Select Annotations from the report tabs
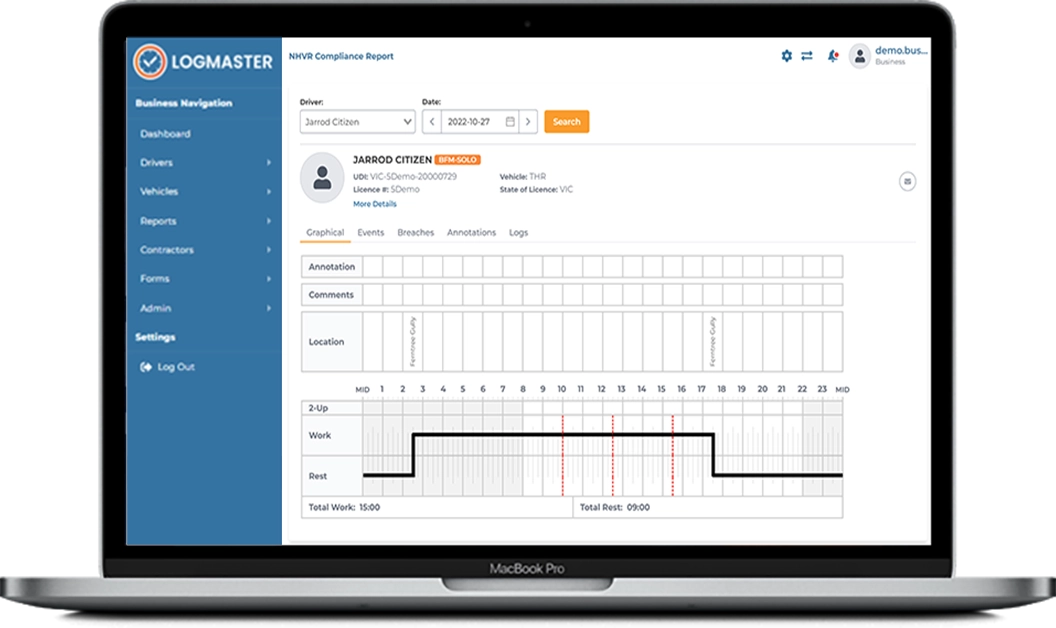The height and width of the screenshot is (628, 1056). [471, 232]
